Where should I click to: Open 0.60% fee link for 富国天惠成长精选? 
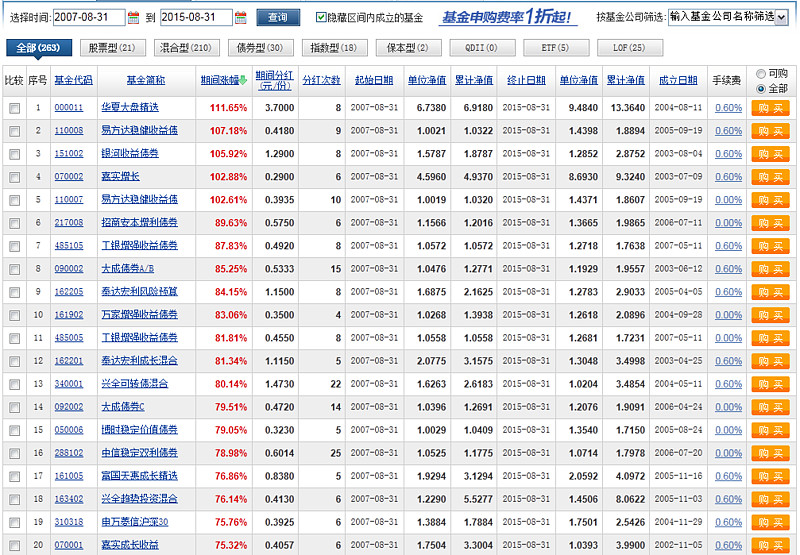pos(729,476)
